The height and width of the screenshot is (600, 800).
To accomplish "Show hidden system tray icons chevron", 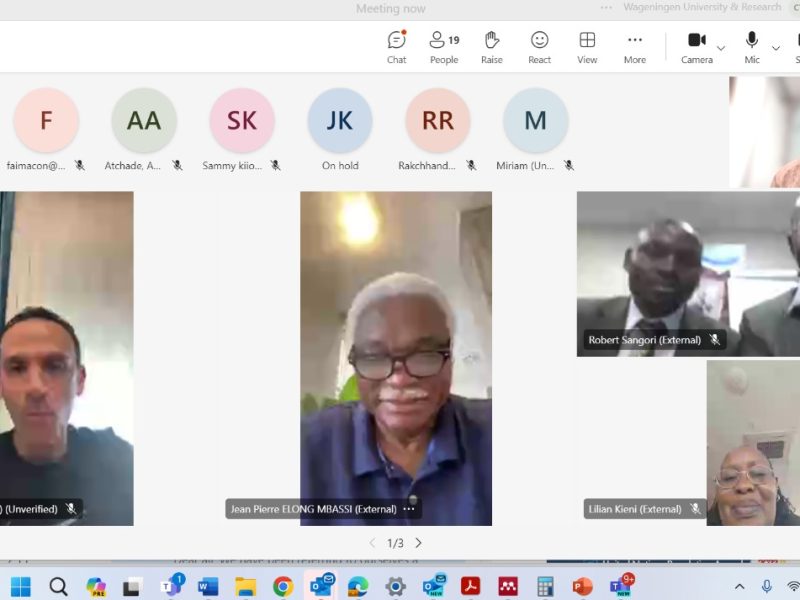I will click(740, 587).
